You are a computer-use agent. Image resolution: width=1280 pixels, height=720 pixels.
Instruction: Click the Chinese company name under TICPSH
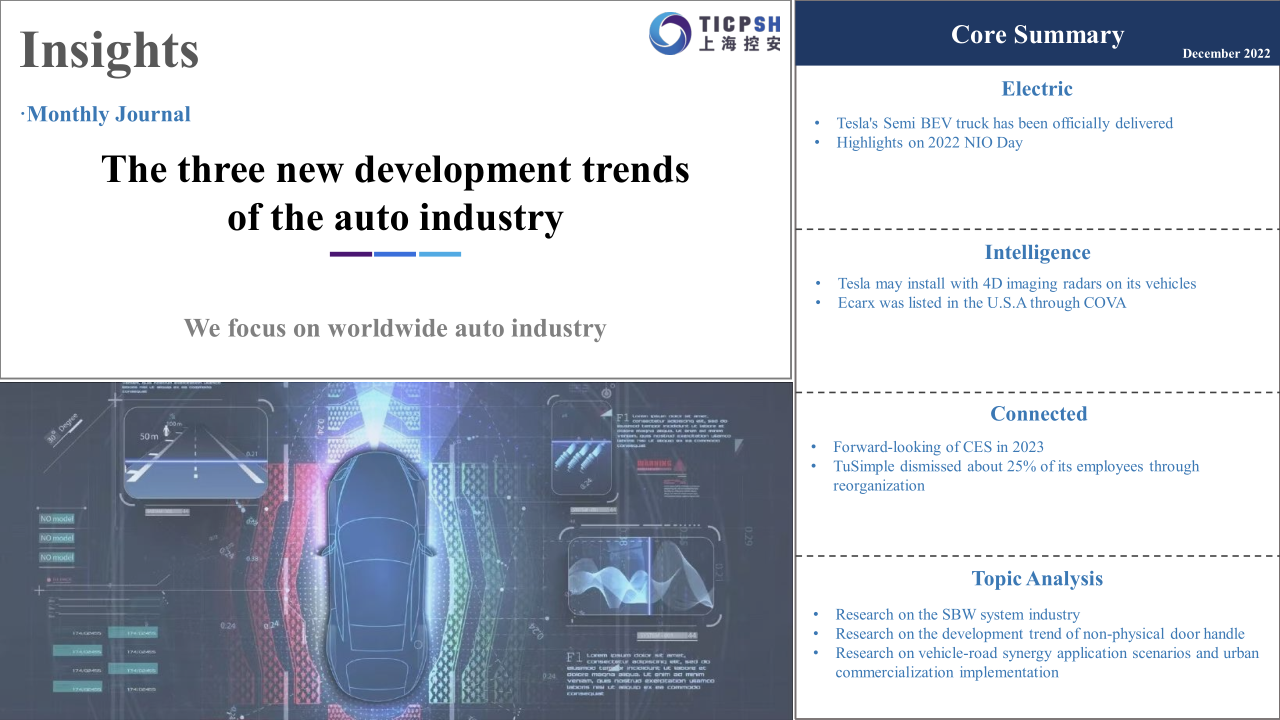[740, 45]
